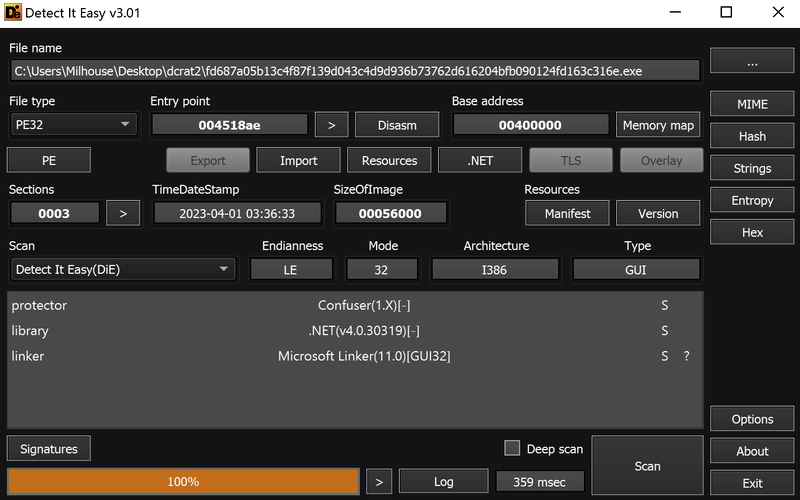Viewport: 800px width, 500px height.
Task: Show the .NET information
Action: (x=480, y=160)
